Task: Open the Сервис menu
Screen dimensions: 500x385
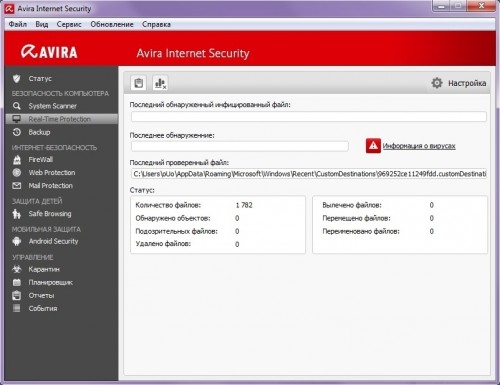Action: tap(69, 24)
